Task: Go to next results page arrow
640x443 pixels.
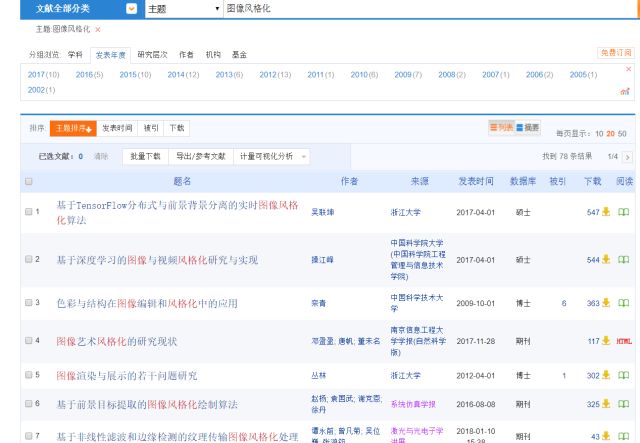Action: pyautogui.click(x=627, y=157)
